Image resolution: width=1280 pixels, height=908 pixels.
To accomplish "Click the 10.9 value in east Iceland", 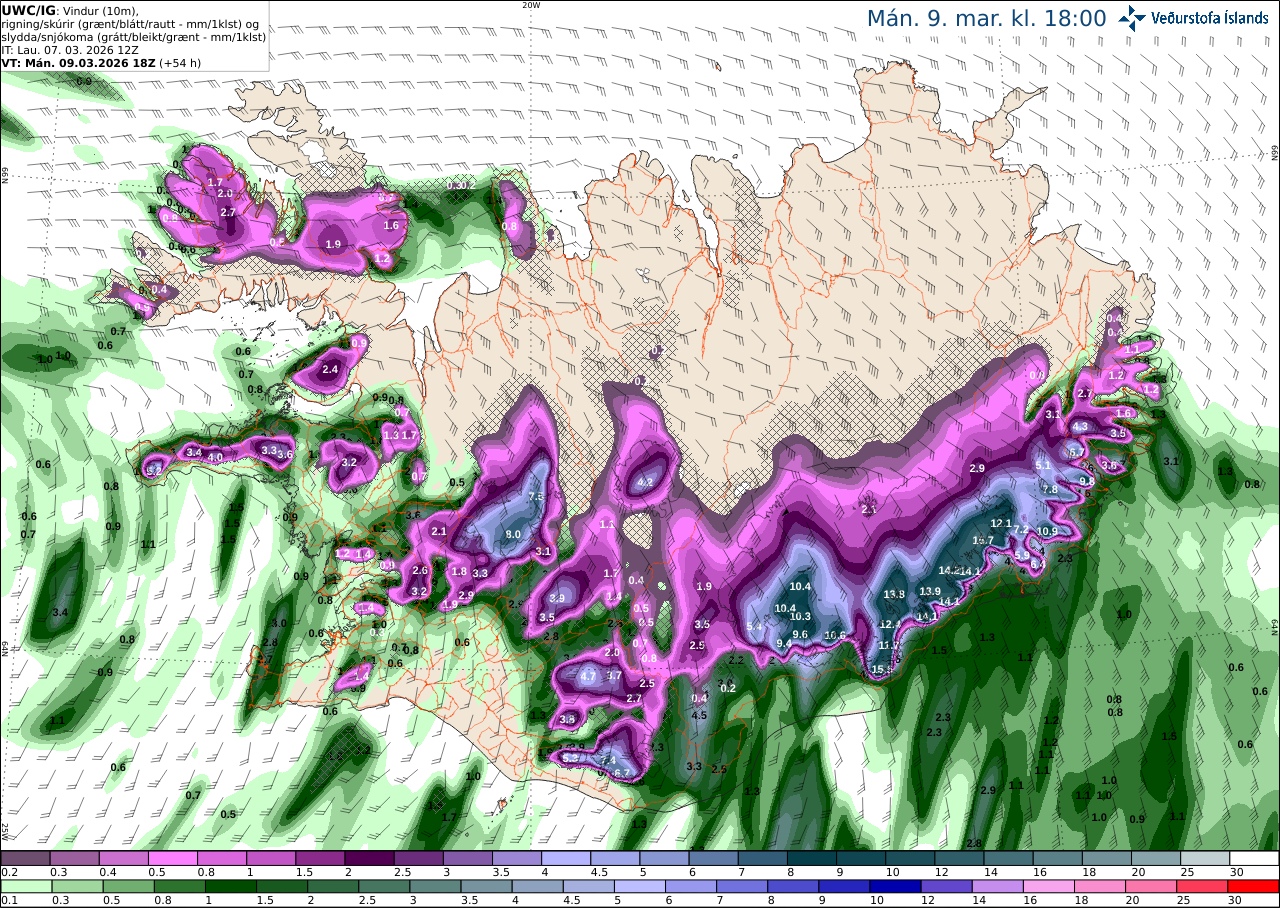I will pyautogui.click(x=1047, y=531).
